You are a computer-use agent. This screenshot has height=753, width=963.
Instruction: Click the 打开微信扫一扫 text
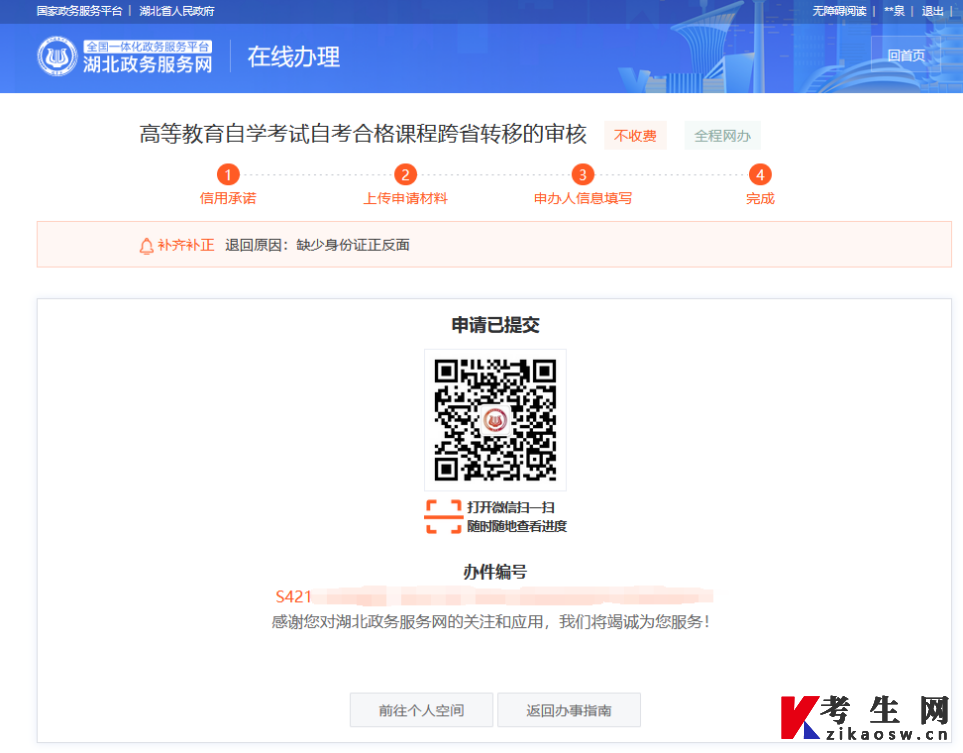(511, 507)
